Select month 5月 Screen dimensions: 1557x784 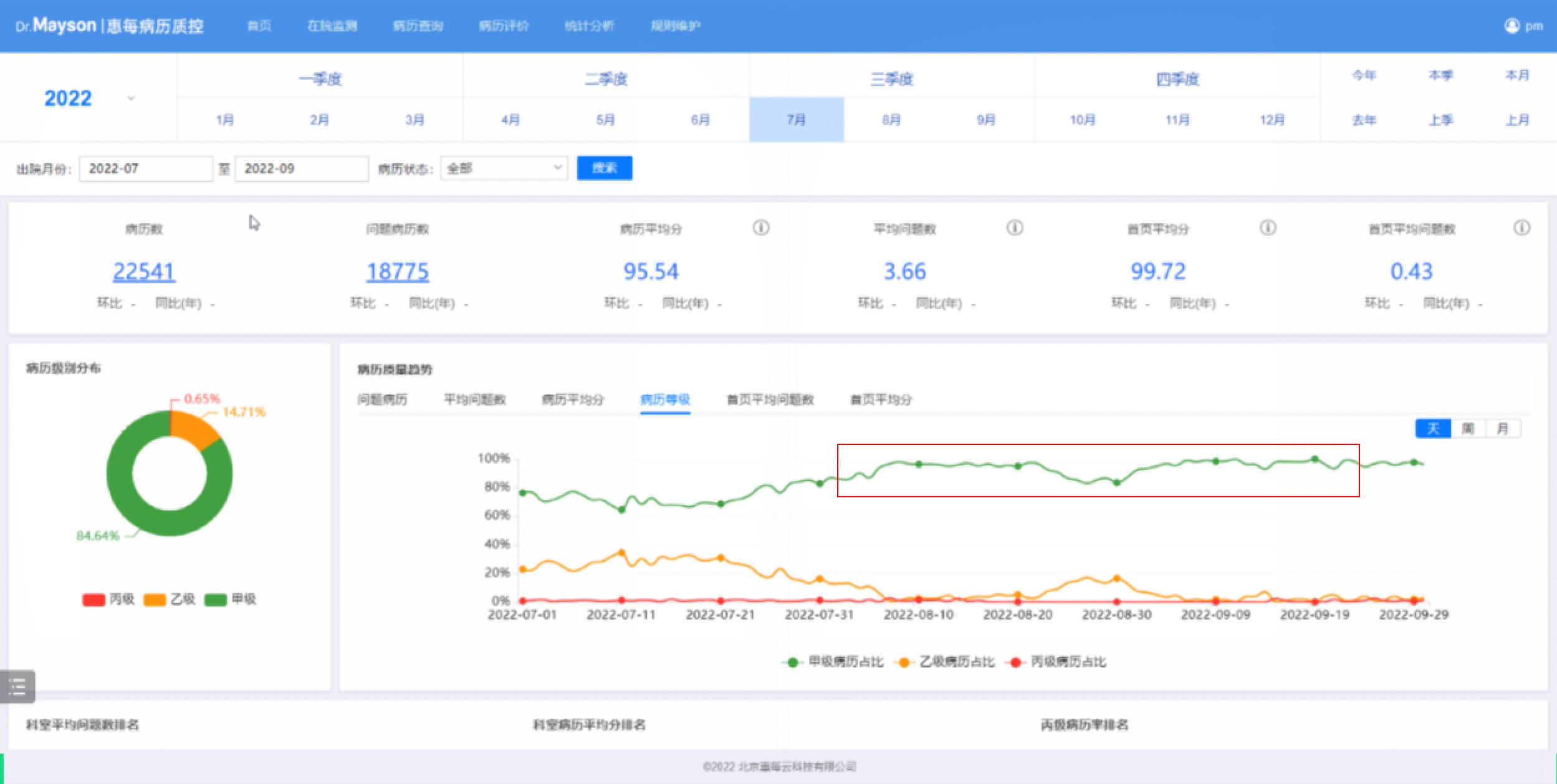click(x=606, y=120)
